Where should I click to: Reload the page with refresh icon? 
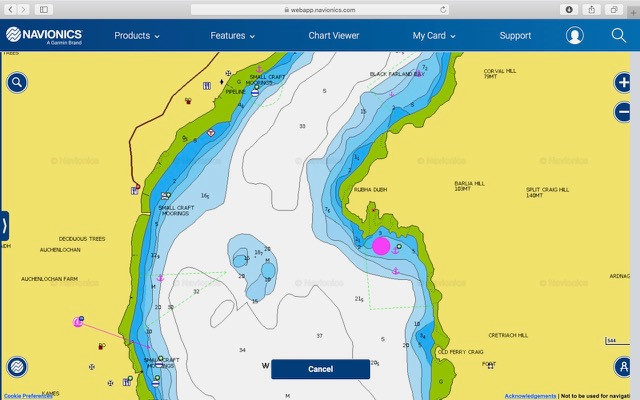[x=443, y=10]
